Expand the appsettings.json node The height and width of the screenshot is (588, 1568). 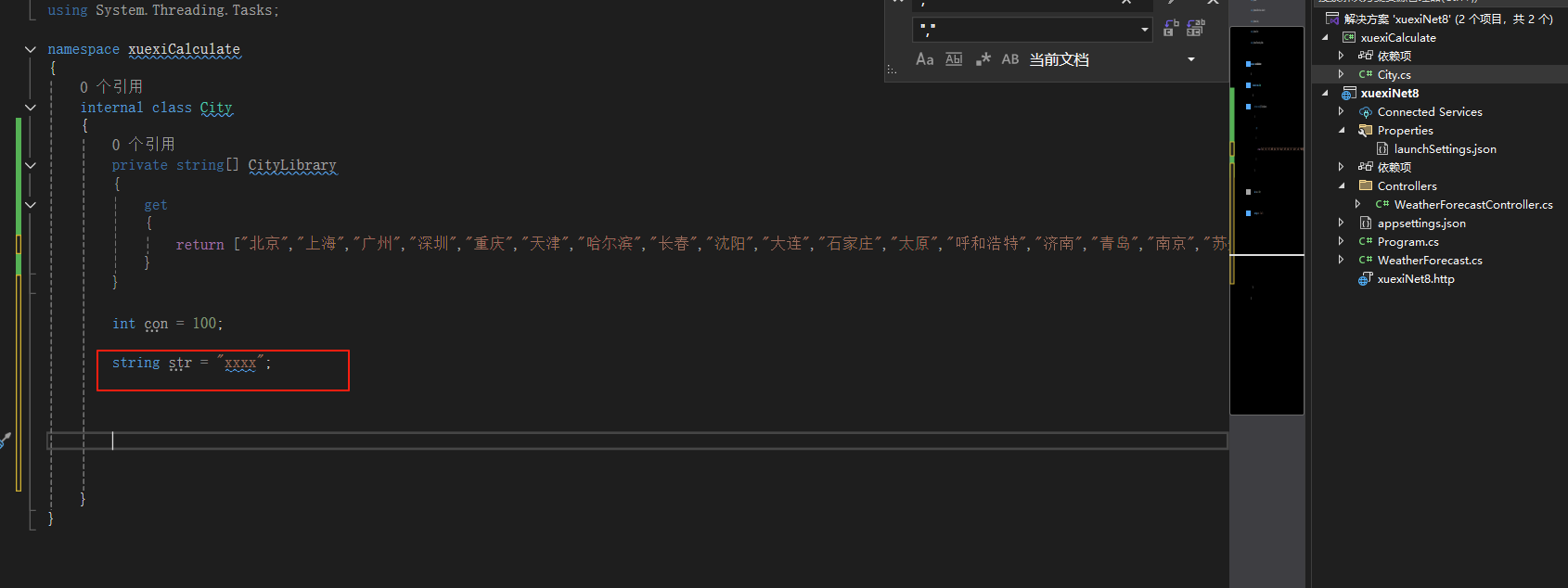coord(1341,223)
